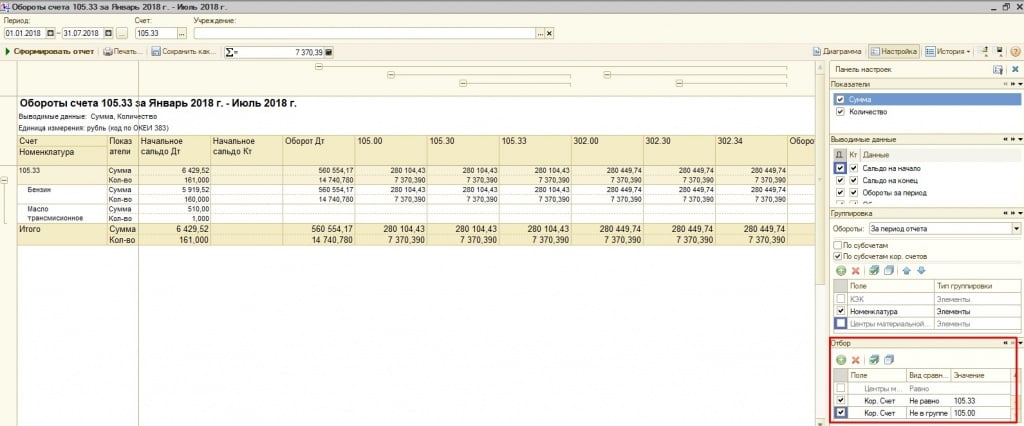This screenshot has width=1024, height=426.
Task: Add new grouping field with green plus
Action: click(x=840, y=270)
